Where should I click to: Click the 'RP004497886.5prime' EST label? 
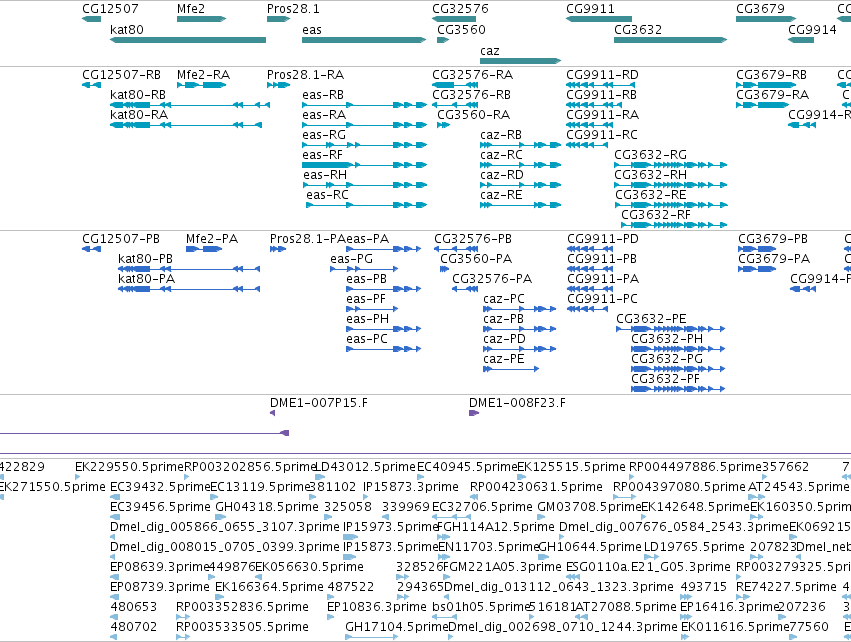pos(695,467)
